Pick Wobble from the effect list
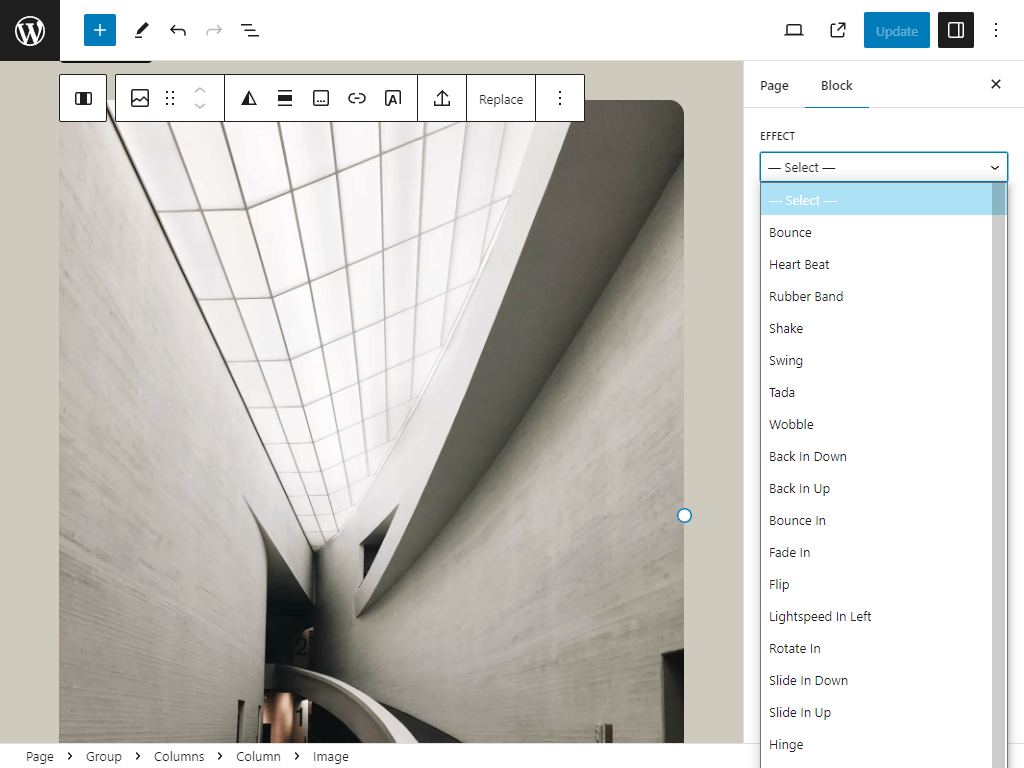Screen dimensions: 1024x768 876,424
